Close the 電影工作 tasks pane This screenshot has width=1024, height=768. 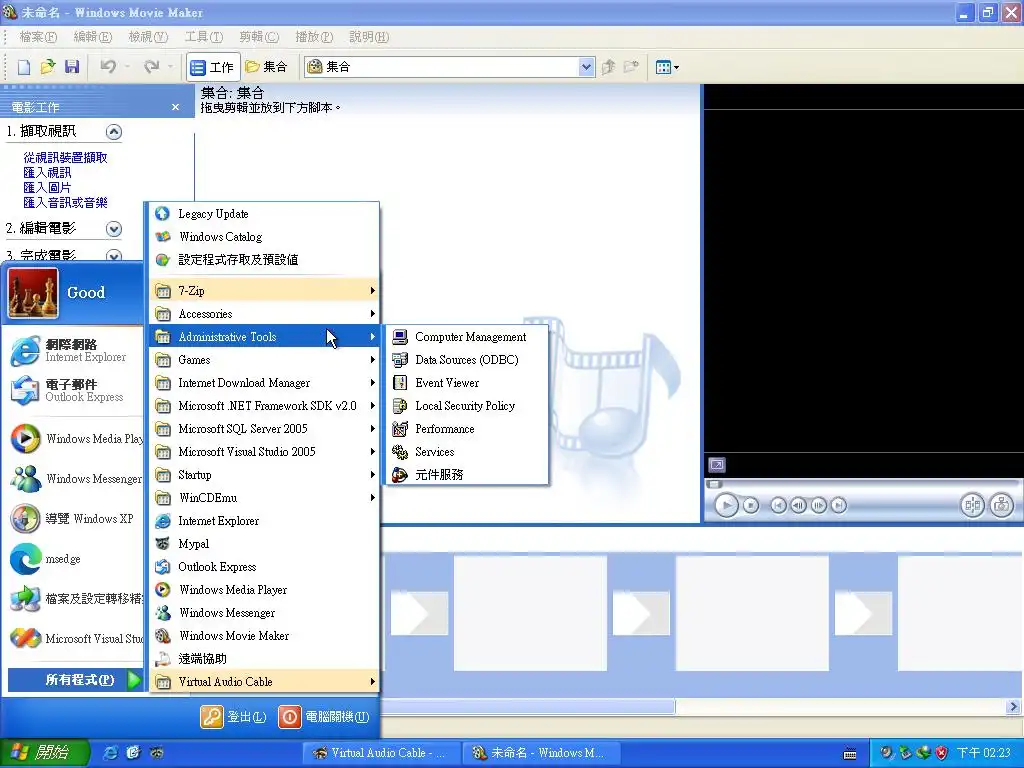[x=175, y=107]
